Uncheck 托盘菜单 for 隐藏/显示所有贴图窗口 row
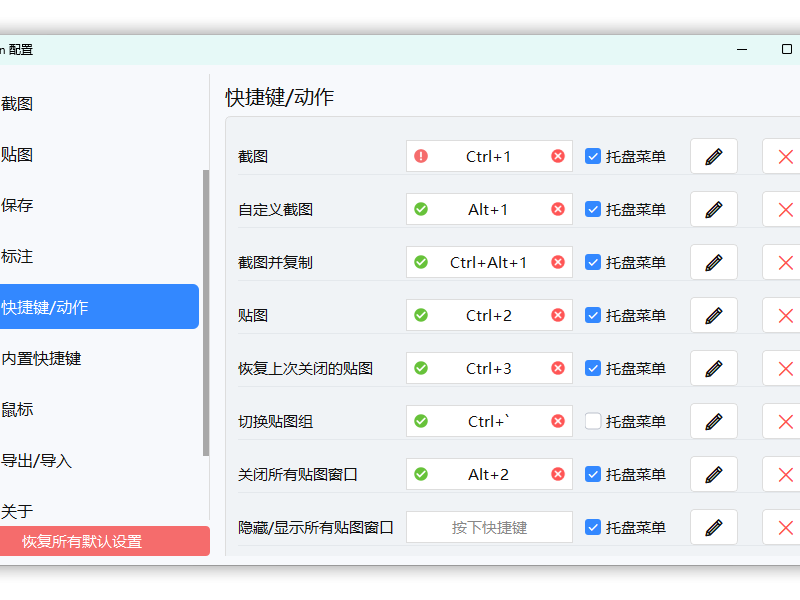 592,528
